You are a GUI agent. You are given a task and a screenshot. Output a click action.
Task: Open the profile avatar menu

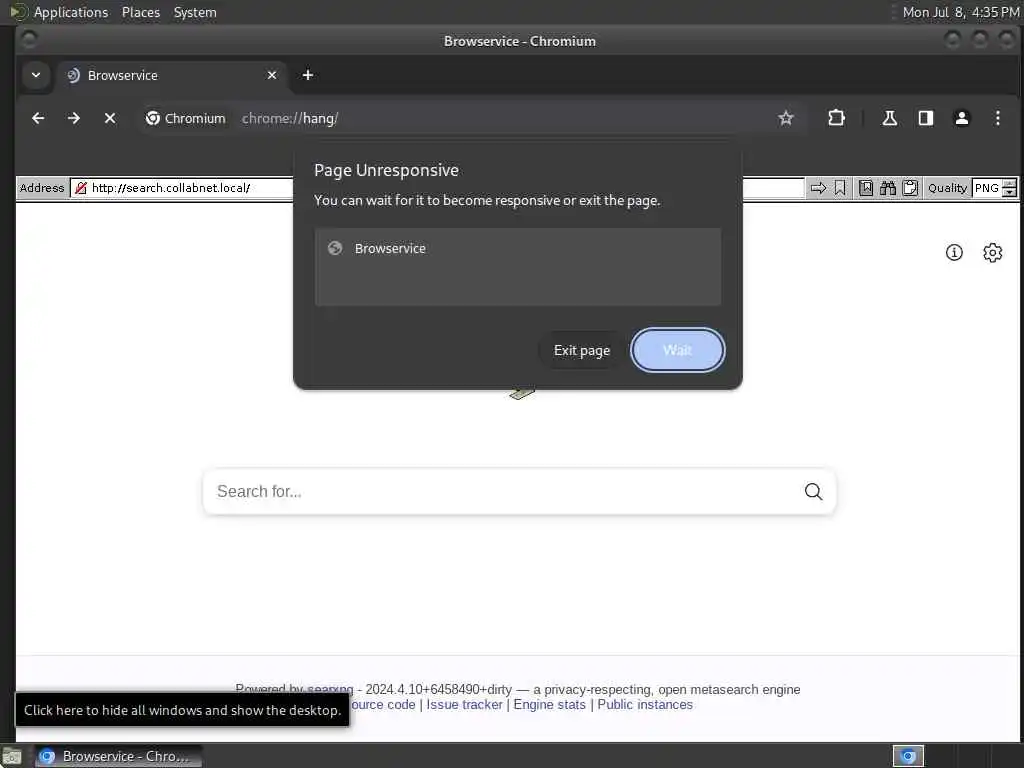(961, 118)
